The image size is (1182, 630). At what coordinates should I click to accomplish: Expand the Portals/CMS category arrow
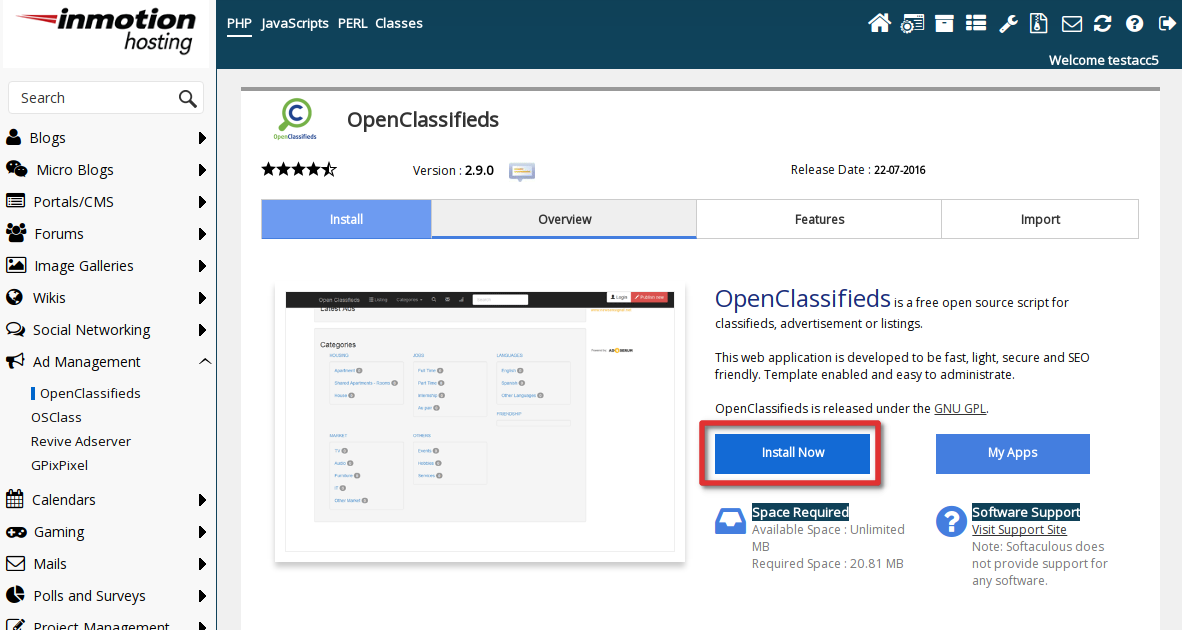(202, 202)
